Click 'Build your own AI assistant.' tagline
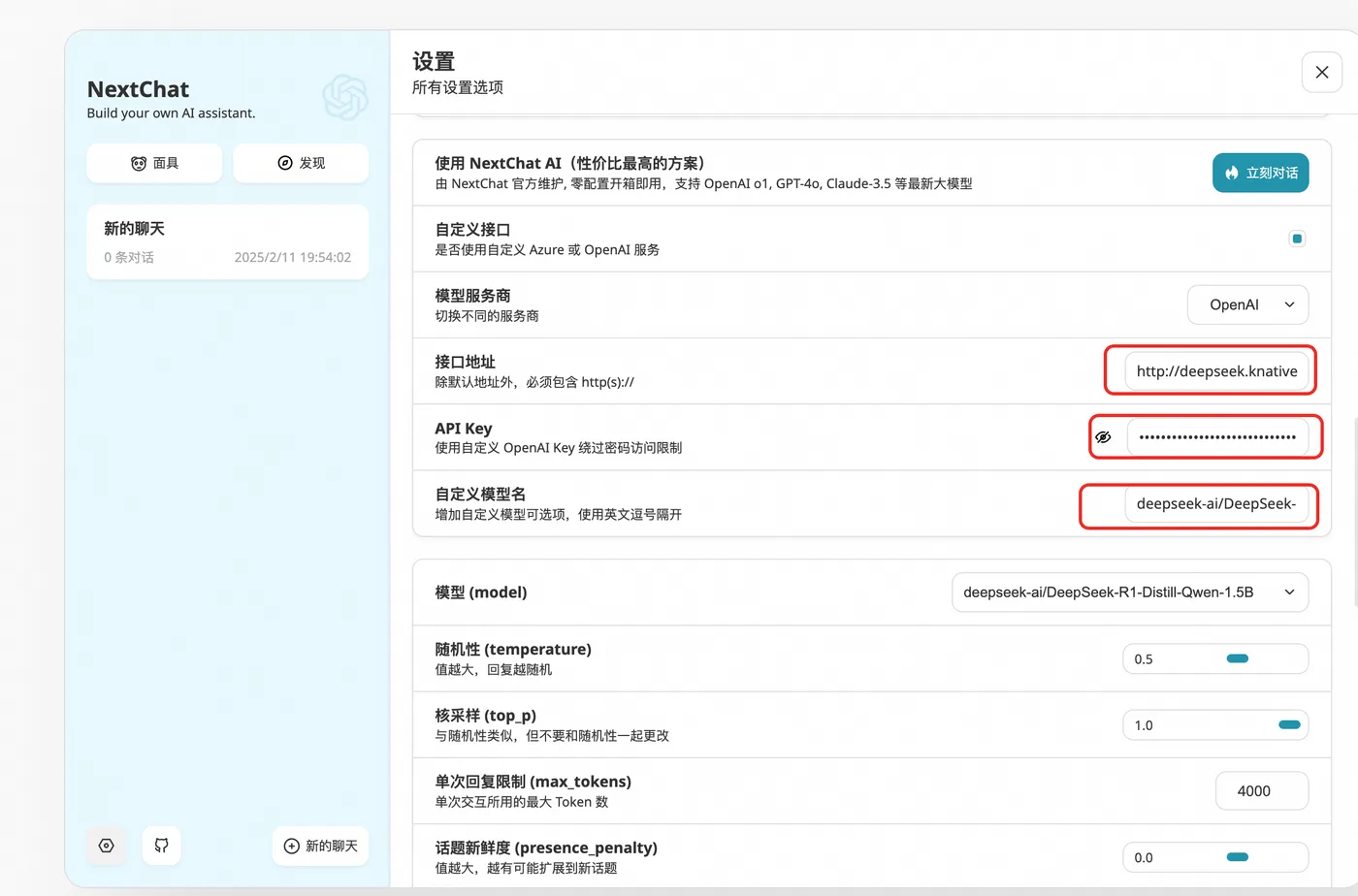Viewport: 1358px width, 896px height. [172, 113]
